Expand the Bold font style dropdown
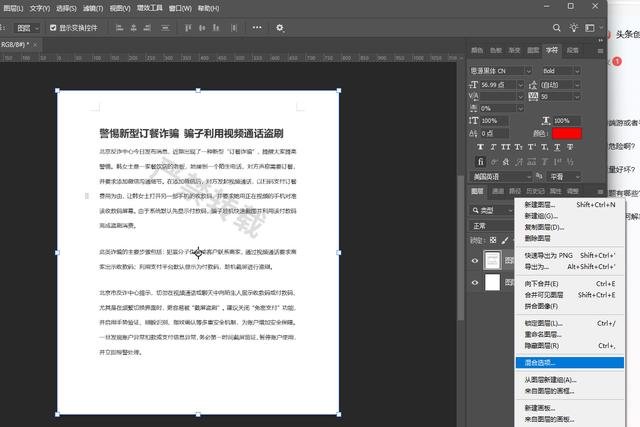This screenshot has height=427, width=640. [560, 71]
